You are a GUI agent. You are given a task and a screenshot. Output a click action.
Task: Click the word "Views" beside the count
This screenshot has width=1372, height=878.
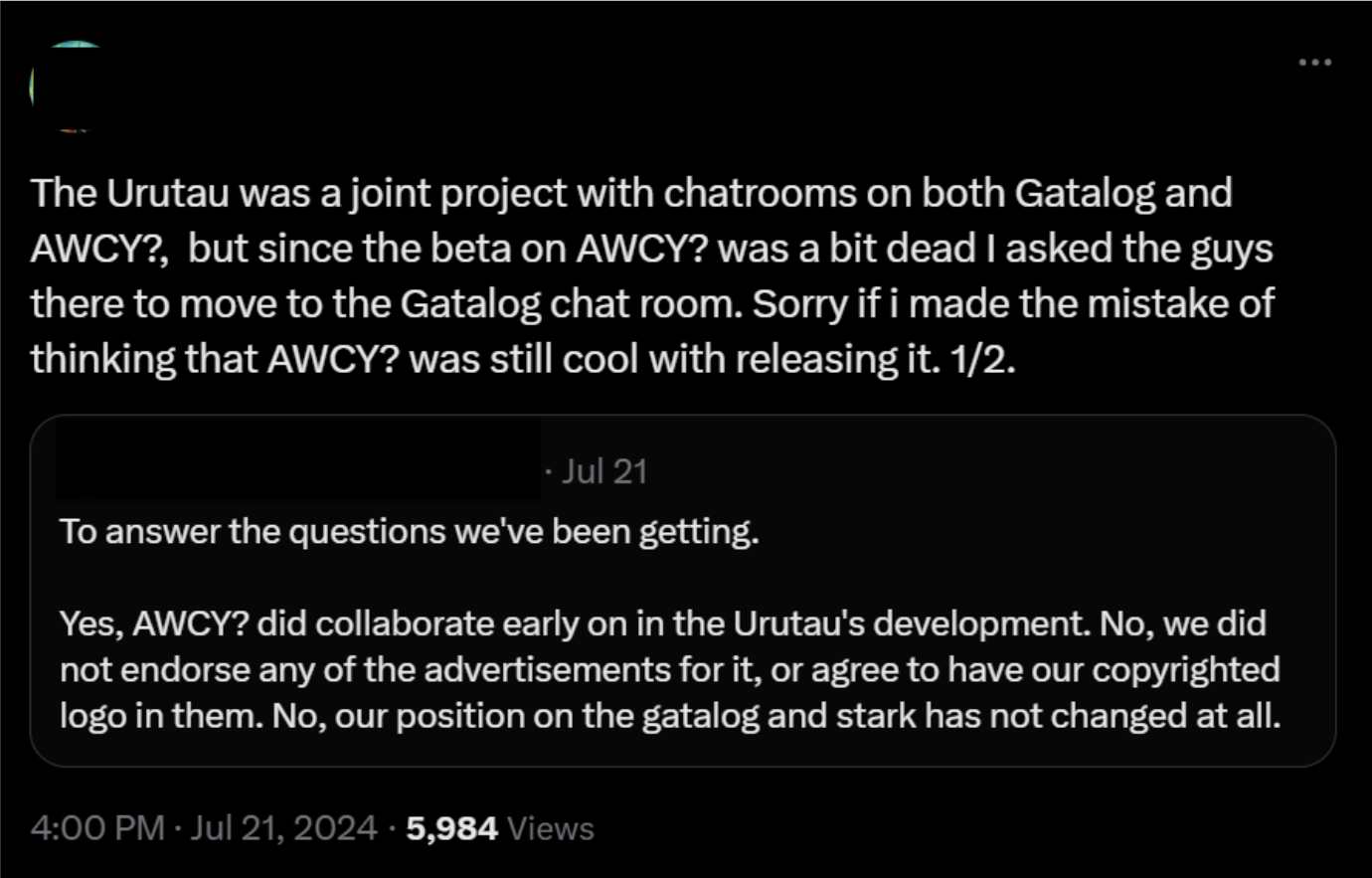click(x=550, y=828)
